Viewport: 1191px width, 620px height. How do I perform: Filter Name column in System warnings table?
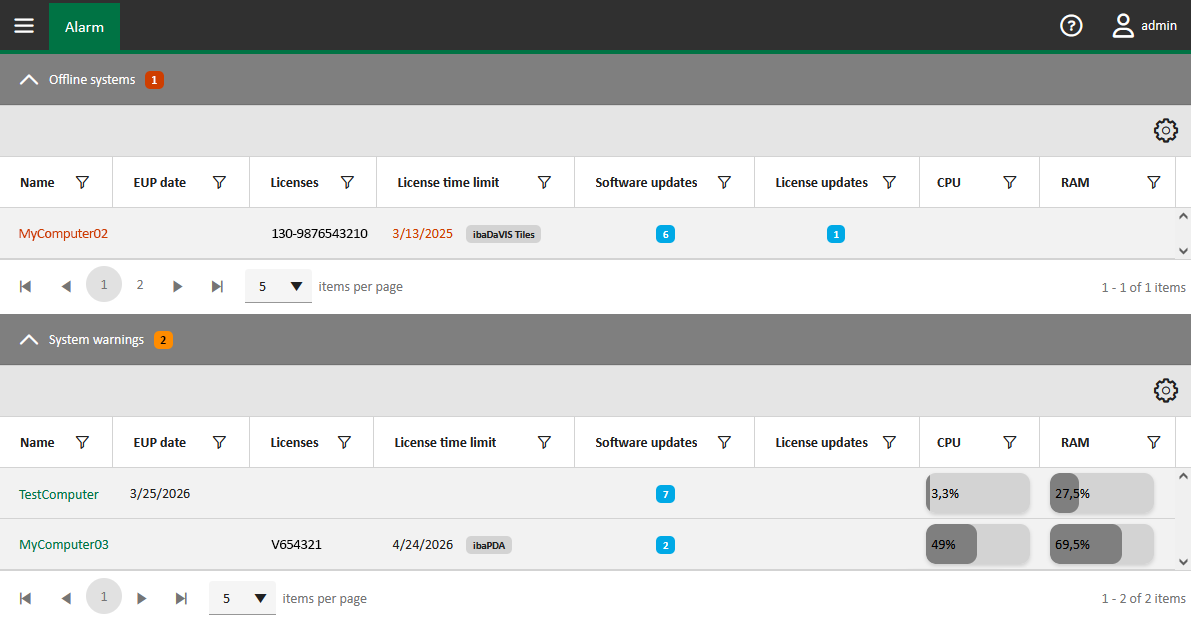[83, 442]
